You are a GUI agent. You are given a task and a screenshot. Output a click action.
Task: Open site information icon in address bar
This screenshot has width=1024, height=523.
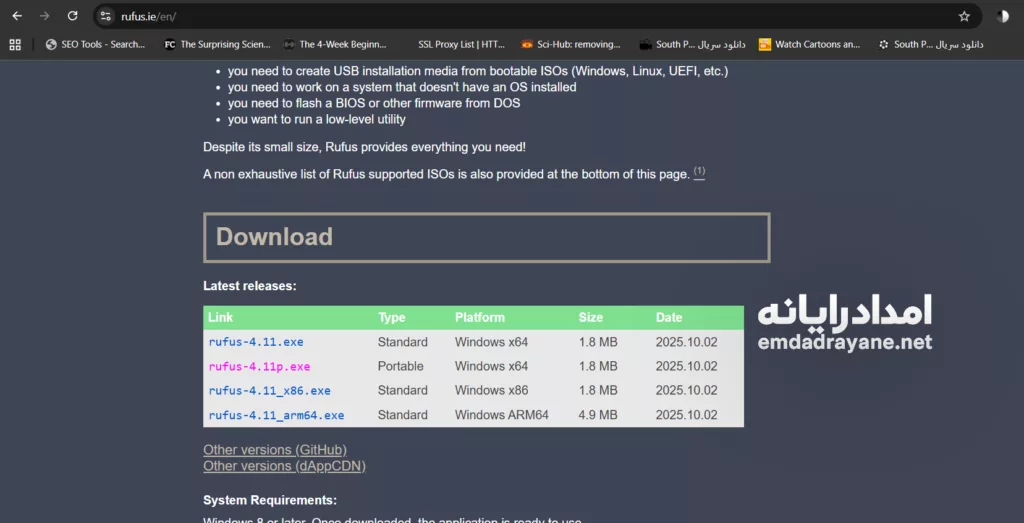[x=107, y=16]
